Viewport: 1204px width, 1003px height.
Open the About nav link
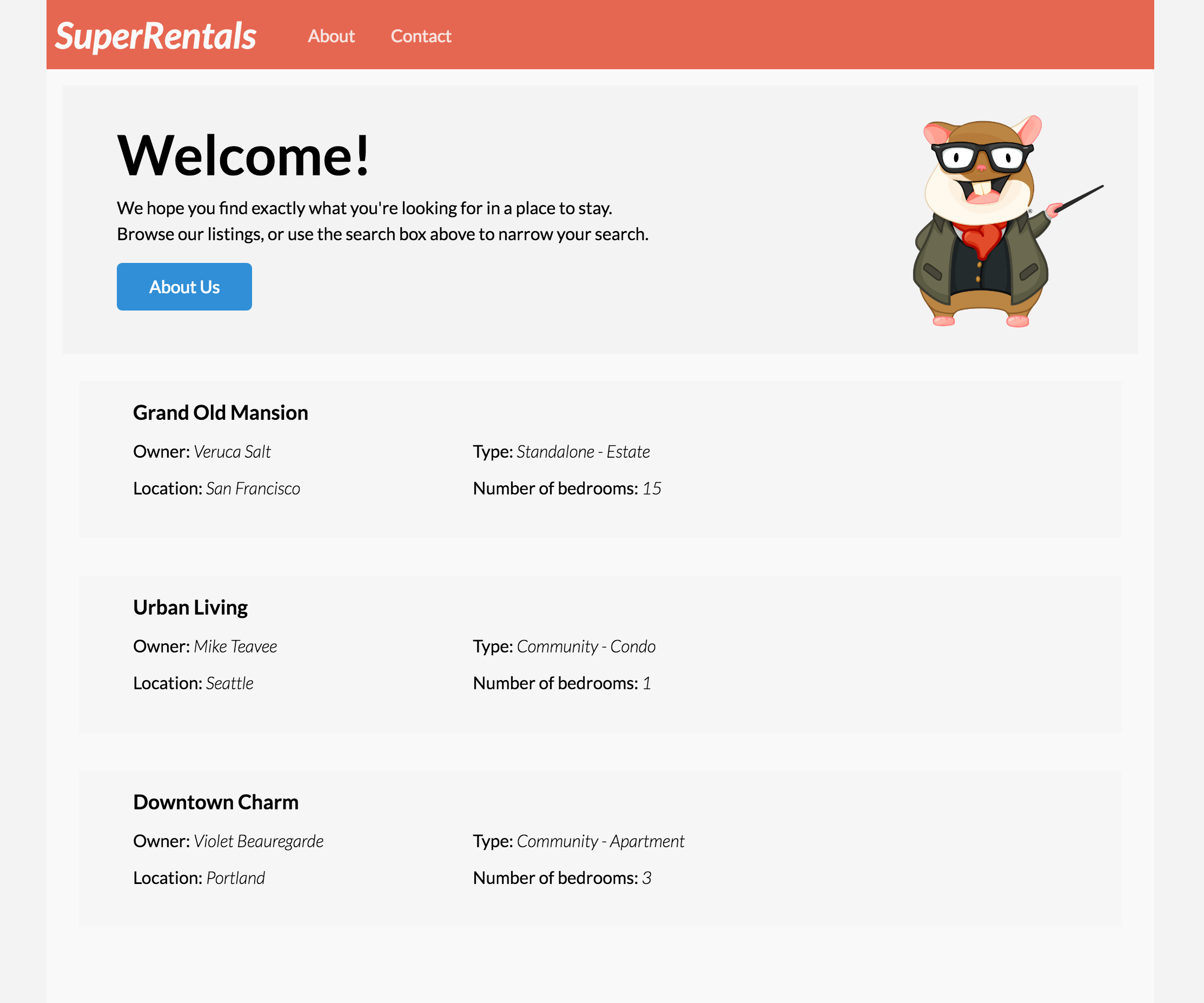[332, 36]
